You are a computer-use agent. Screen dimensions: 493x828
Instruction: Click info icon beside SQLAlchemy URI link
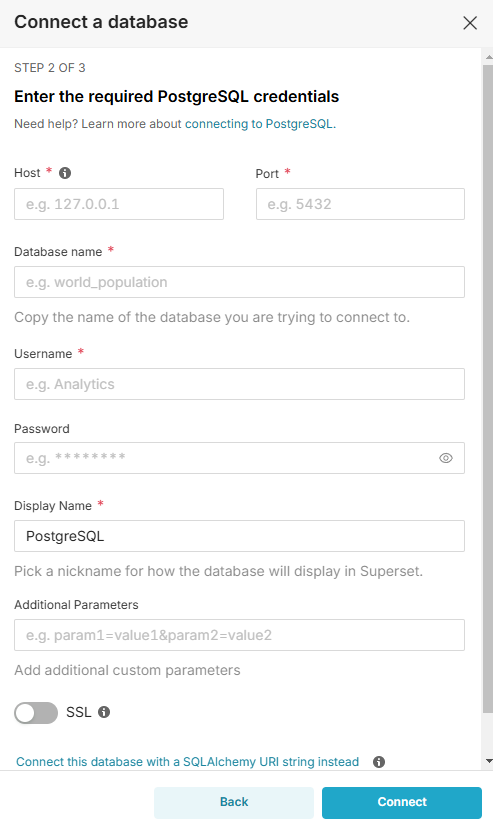pyautogui.click(x=379, y=762)
